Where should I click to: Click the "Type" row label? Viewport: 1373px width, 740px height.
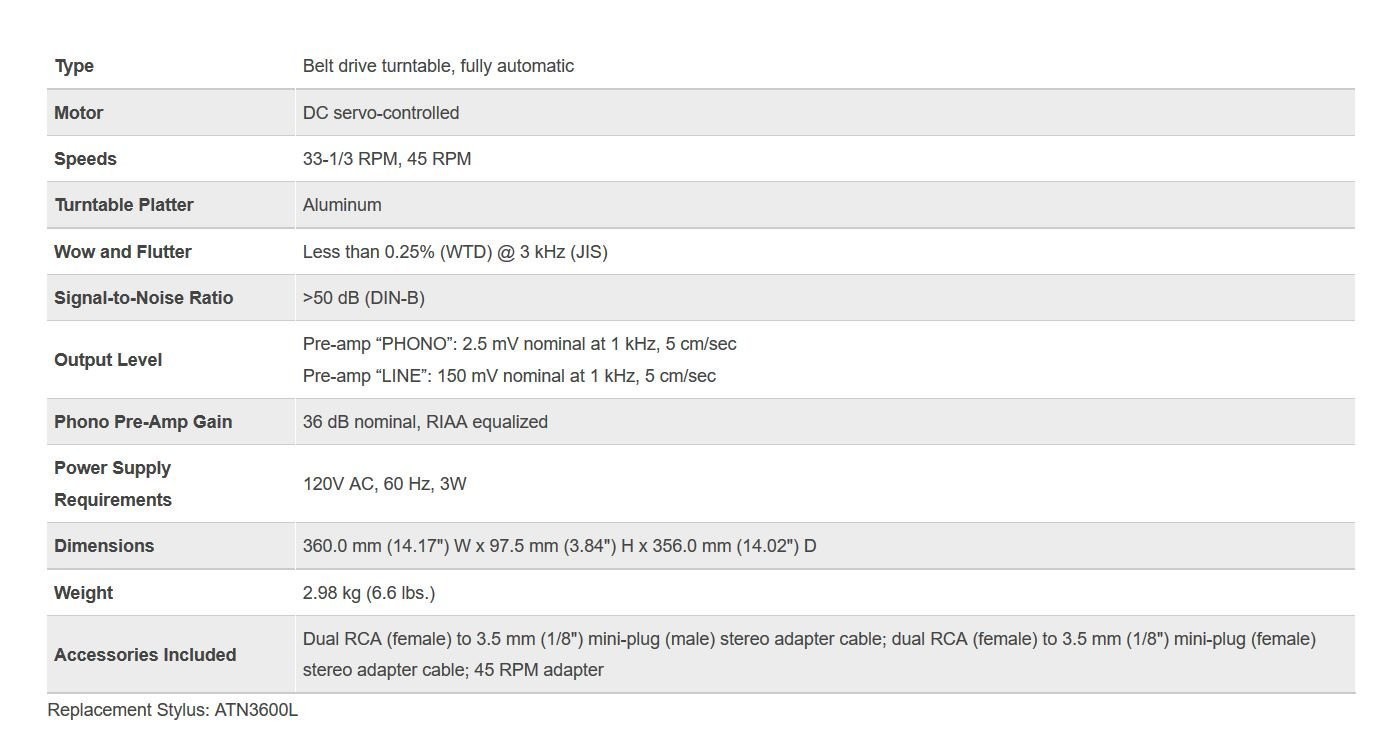point(74,66)
